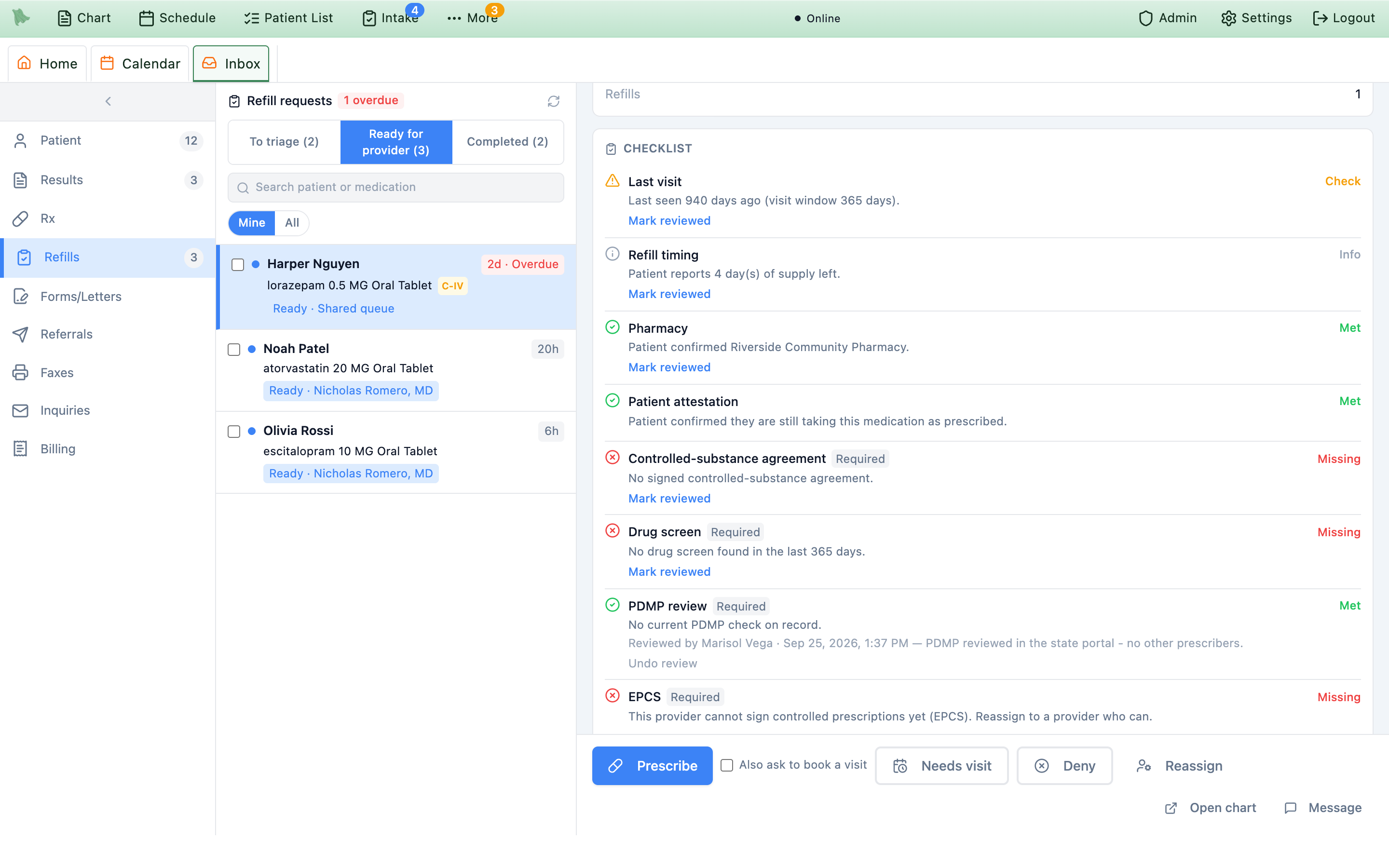Open the Rx pill icon category

tap(108, 218)
